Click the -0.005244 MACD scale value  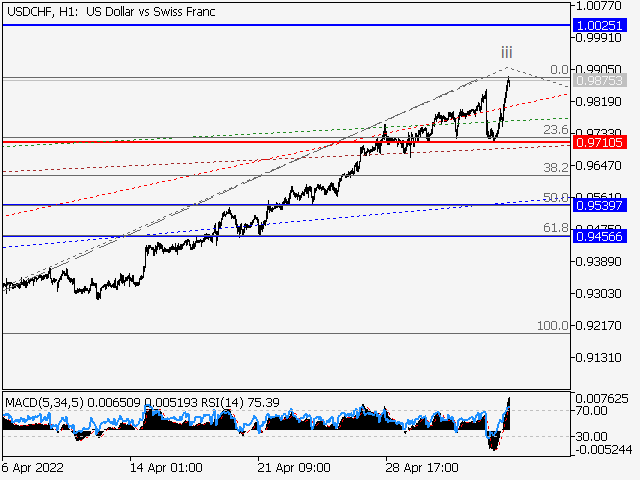tap(604, 450)
